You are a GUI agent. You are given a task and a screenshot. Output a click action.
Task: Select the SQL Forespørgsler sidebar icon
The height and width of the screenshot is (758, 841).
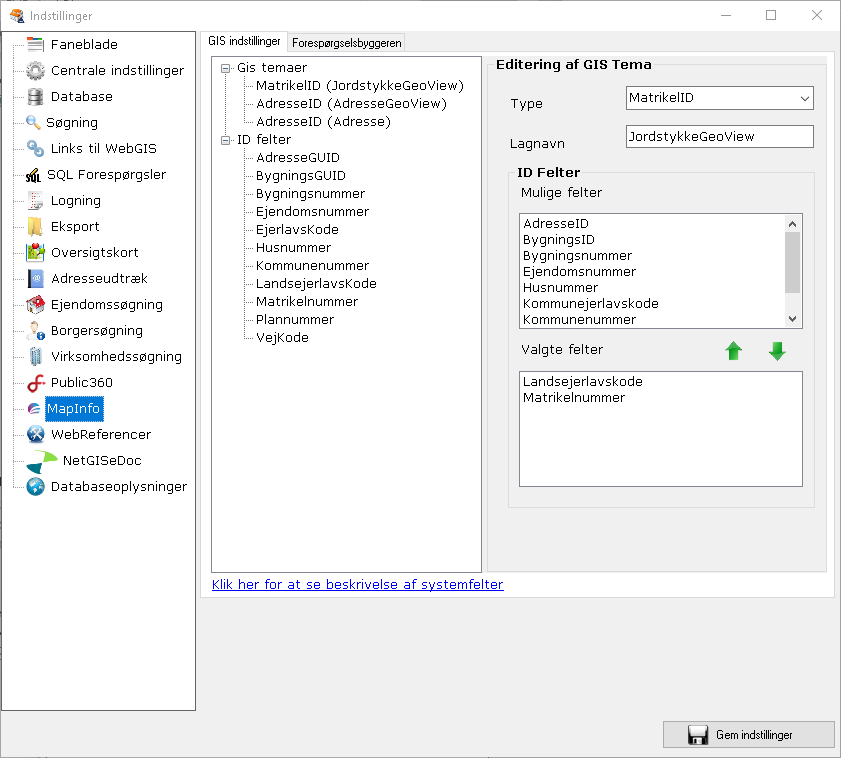33,174
